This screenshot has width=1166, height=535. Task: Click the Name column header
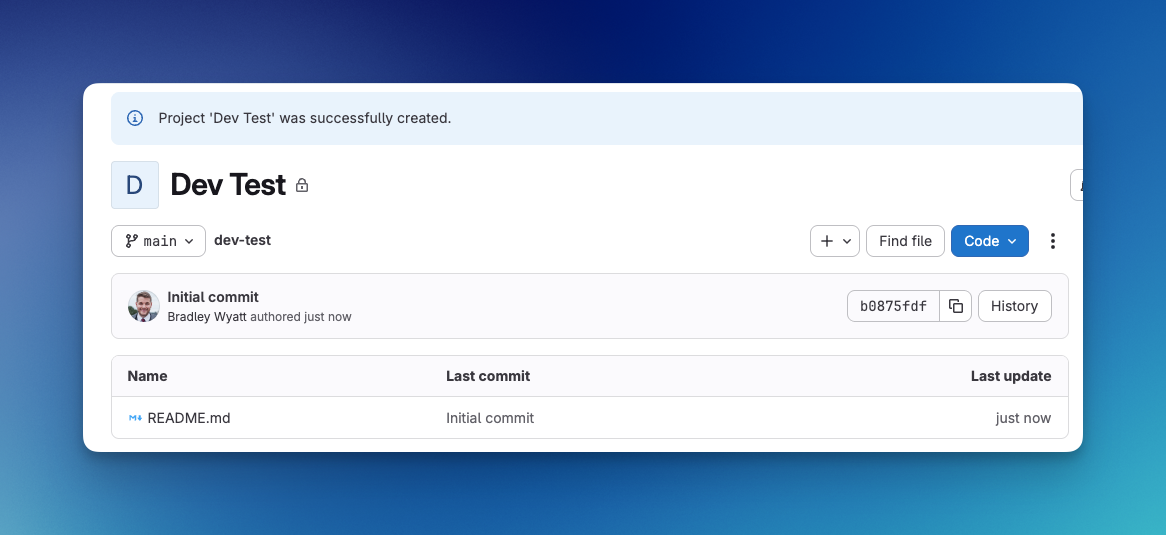click(x=147, y=376)
